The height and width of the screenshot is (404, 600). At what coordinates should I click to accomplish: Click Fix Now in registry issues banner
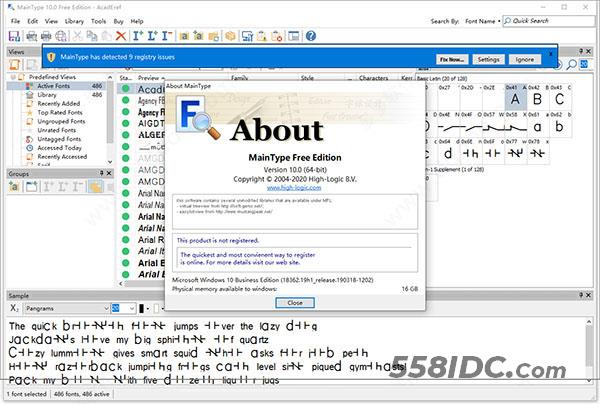coord(452,59)
